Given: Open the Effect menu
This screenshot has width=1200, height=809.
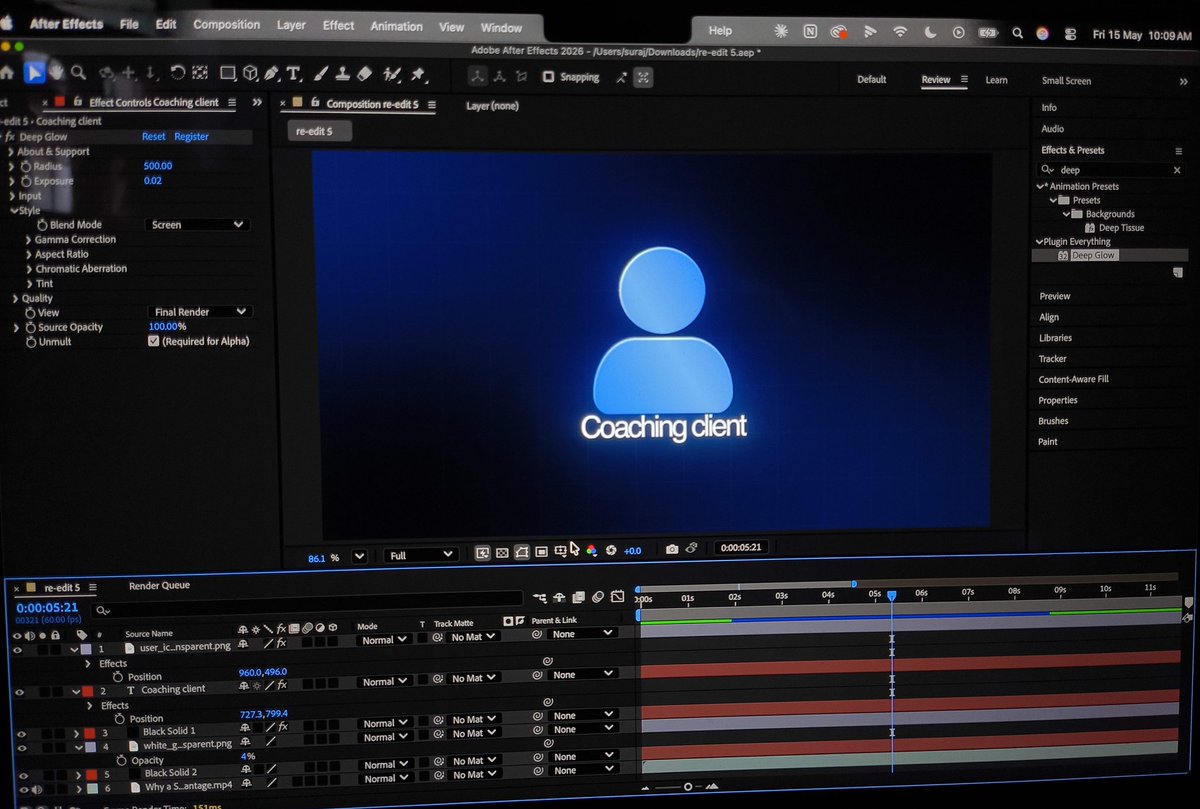Looking at the screenshot, I should (338, 26).
